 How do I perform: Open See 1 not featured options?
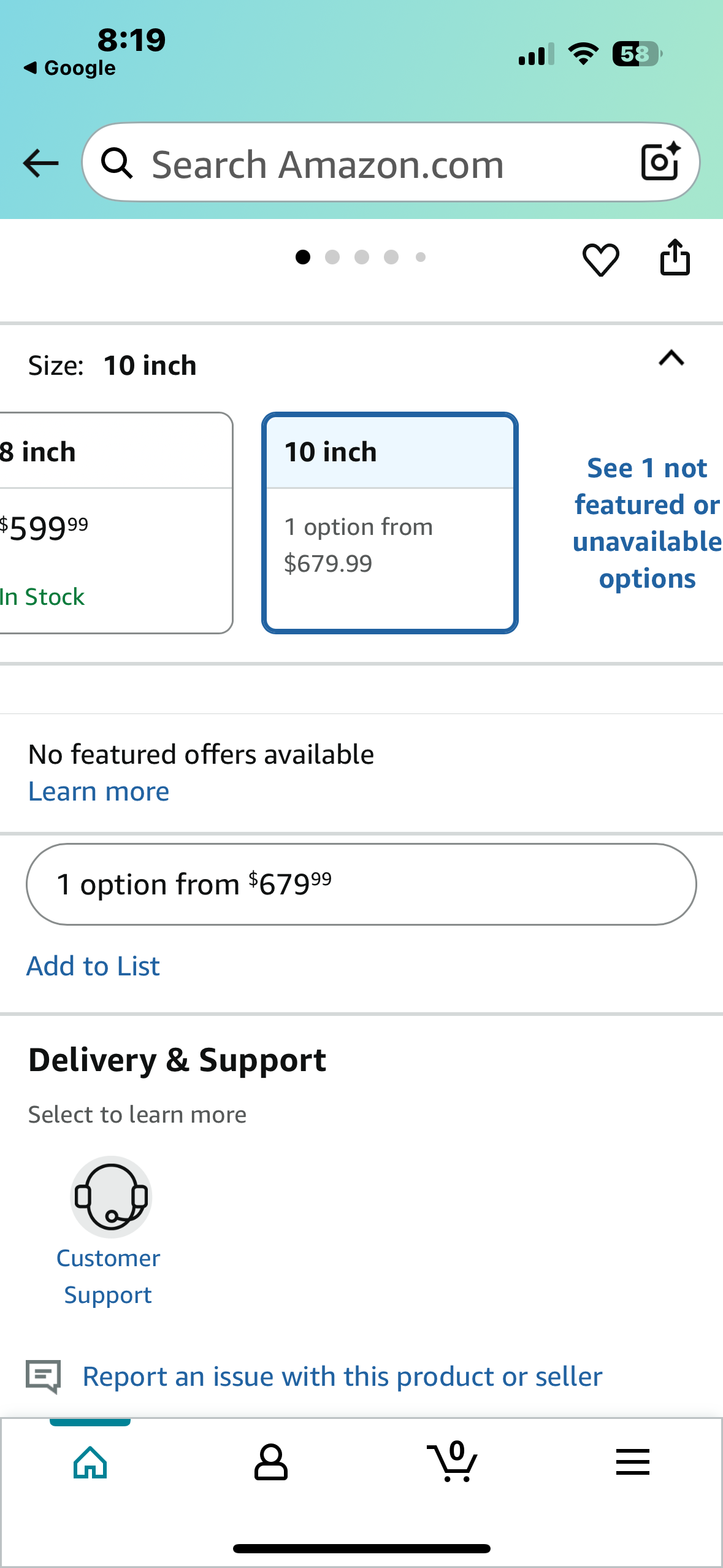[x=647, y=523]
